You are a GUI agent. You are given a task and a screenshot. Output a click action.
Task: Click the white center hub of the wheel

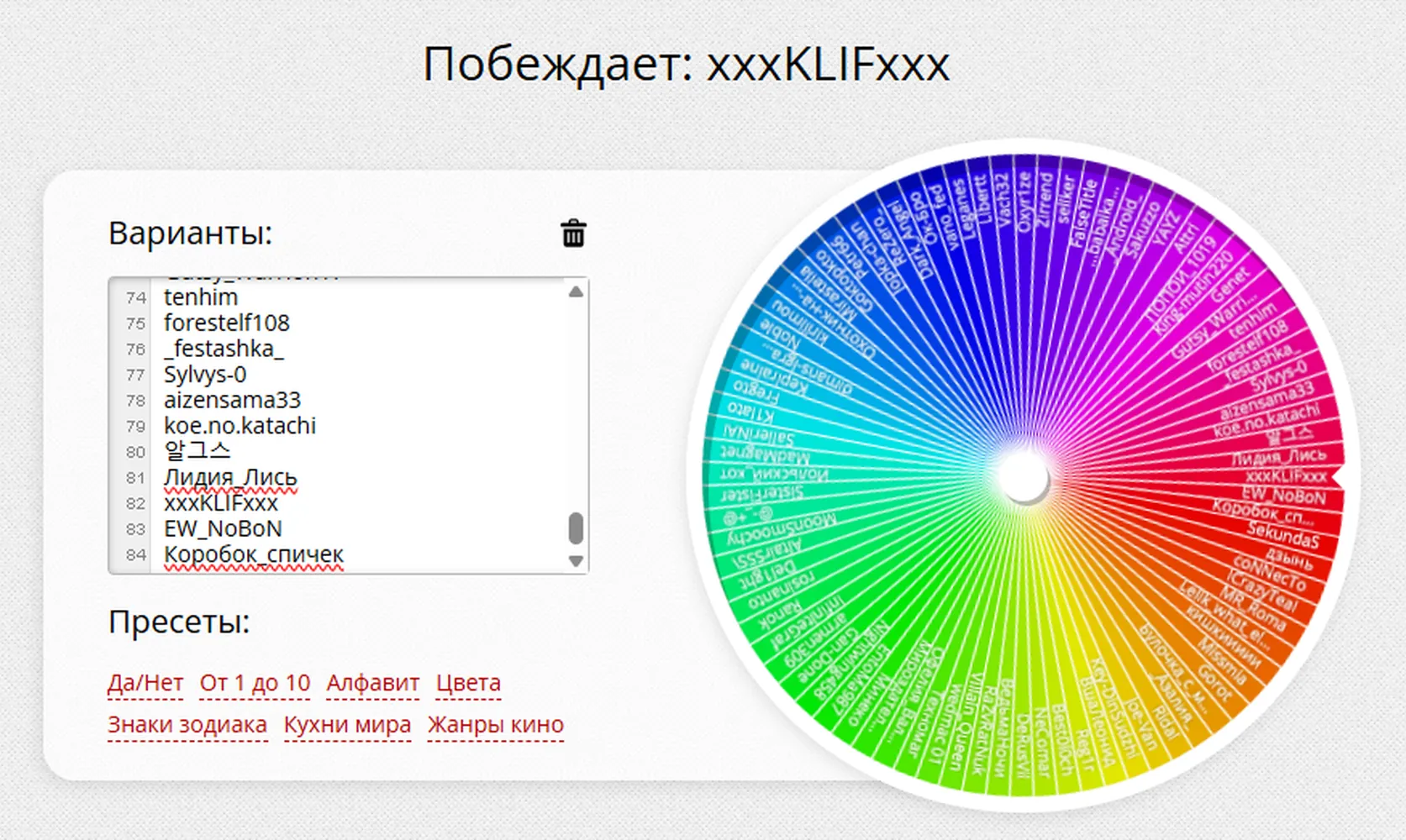point(1023,476)
